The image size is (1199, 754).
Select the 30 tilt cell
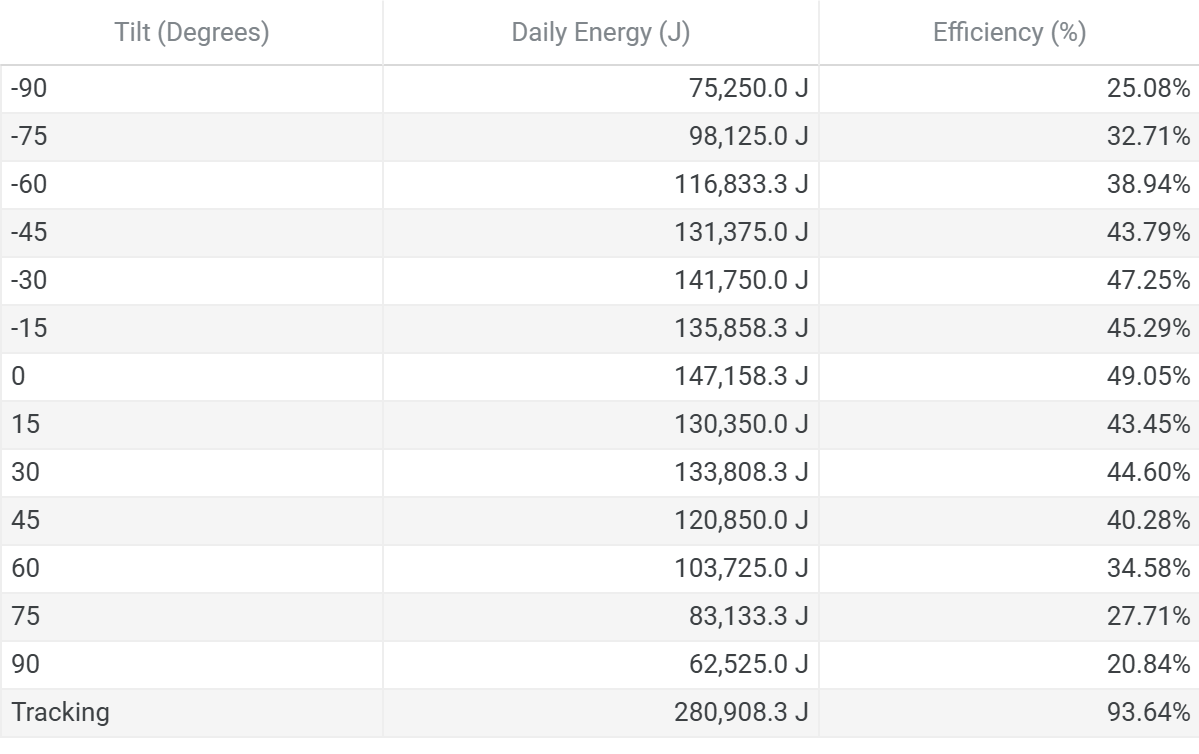tap(191, 473)
